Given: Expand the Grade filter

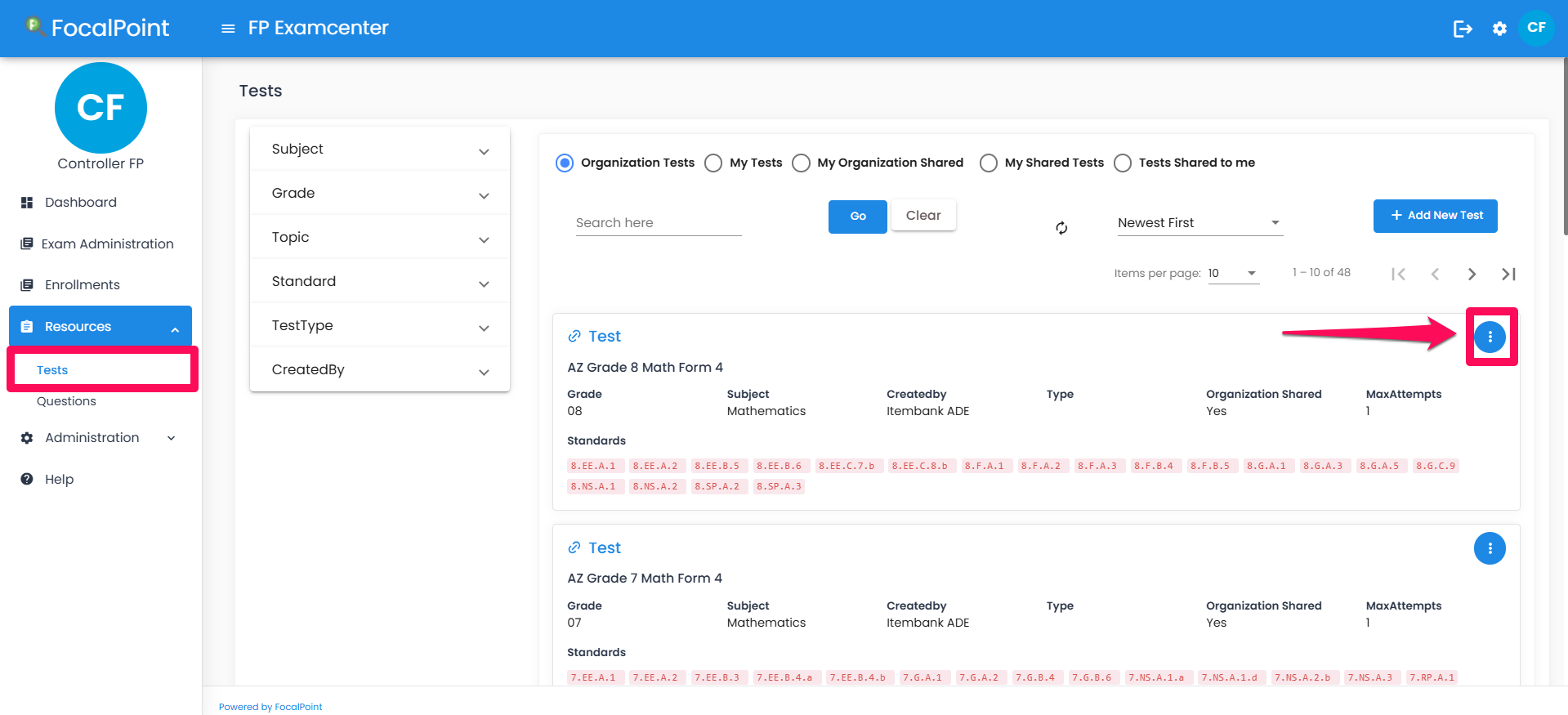Looking at the screenshot, I should (x=380, y=193).
